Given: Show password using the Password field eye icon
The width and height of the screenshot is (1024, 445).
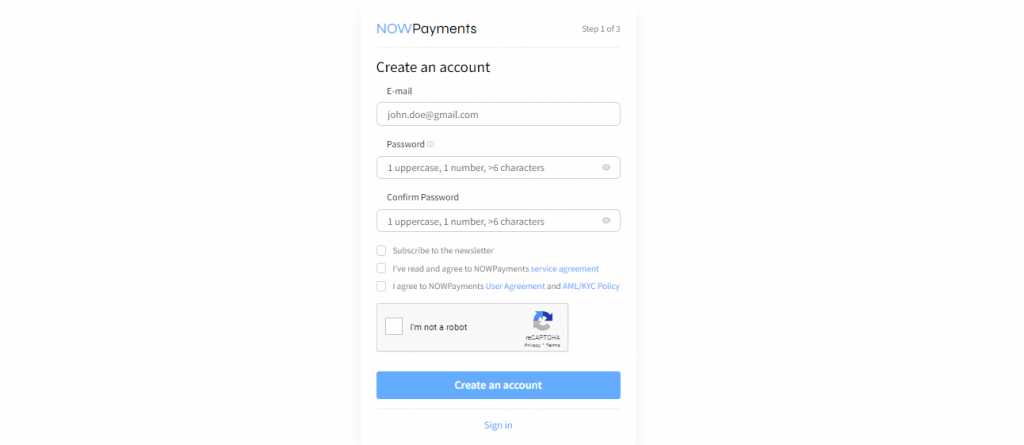Looking at the screenshot, I should [x=606, y=167].
